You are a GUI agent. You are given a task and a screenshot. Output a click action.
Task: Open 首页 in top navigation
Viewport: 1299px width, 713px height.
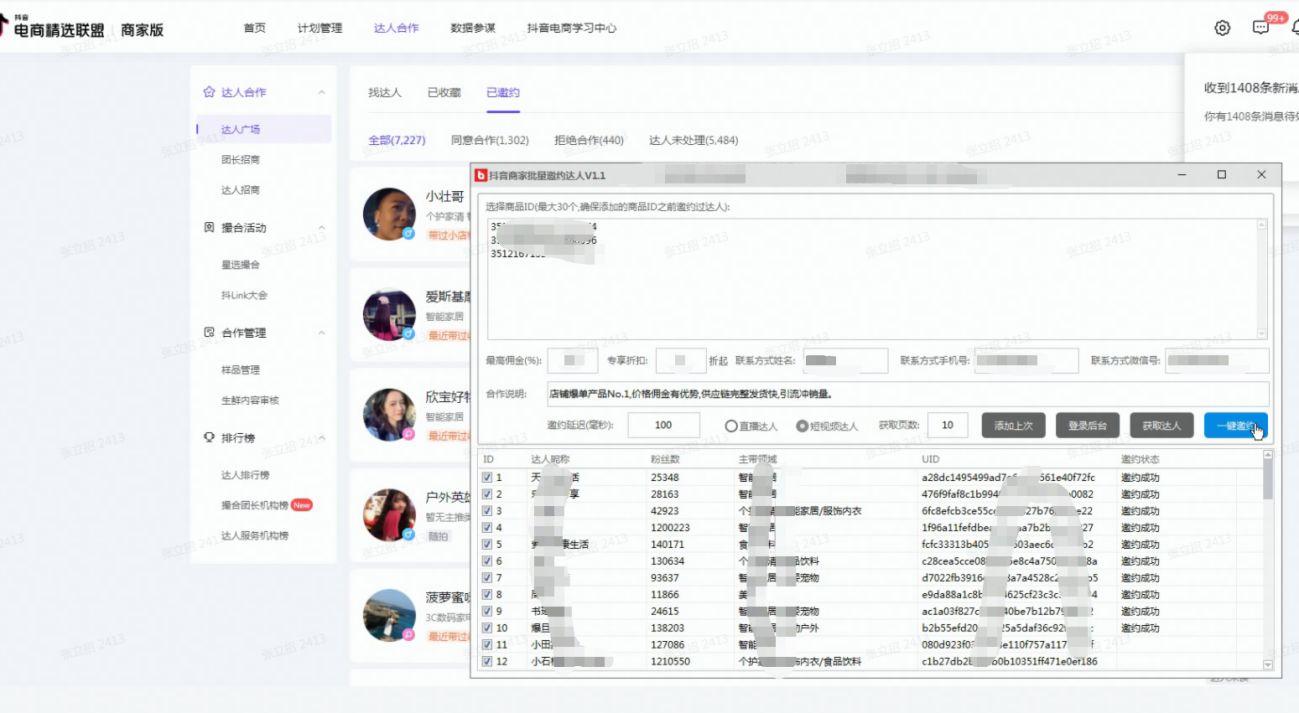click(255, 28)
